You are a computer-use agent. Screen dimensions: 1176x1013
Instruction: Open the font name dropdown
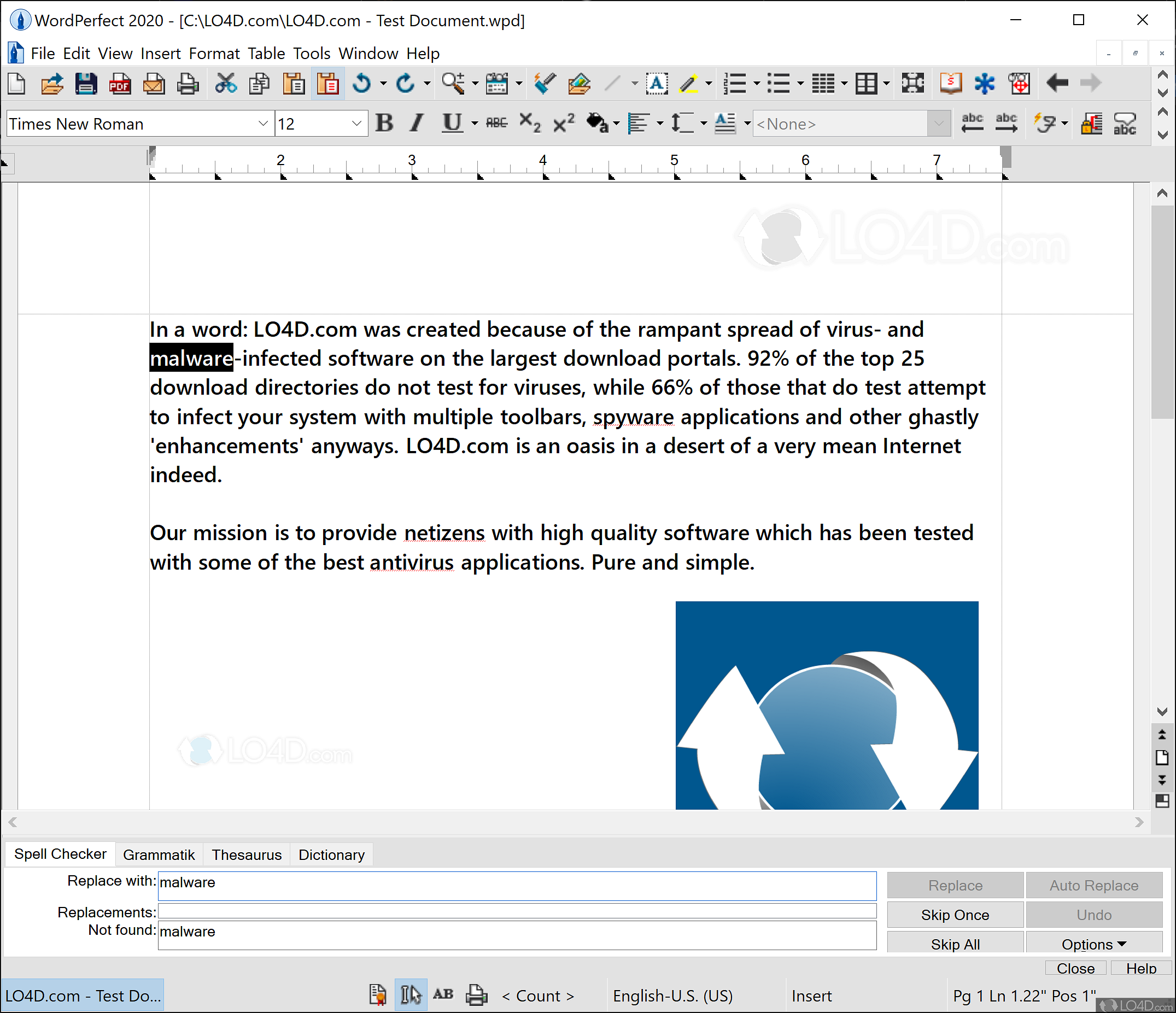click(263, 123)
